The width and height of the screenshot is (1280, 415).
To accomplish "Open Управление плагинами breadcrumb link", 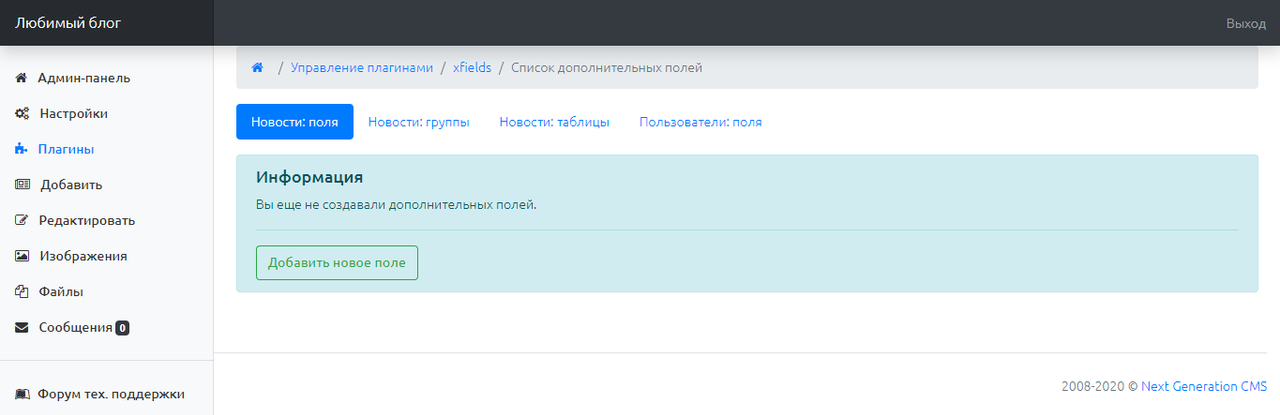I will point(362,68).
